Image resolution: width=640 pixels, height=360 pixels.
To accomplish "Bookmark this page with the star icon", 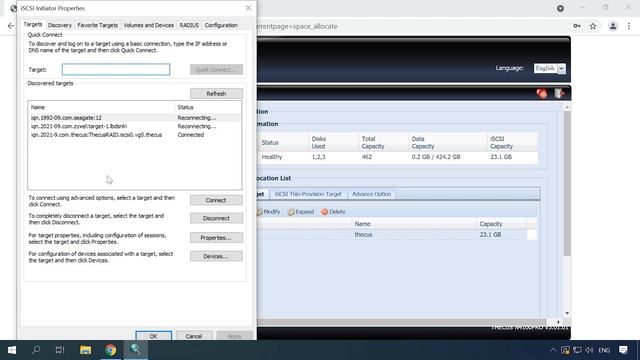I will (x=593, y=26).
